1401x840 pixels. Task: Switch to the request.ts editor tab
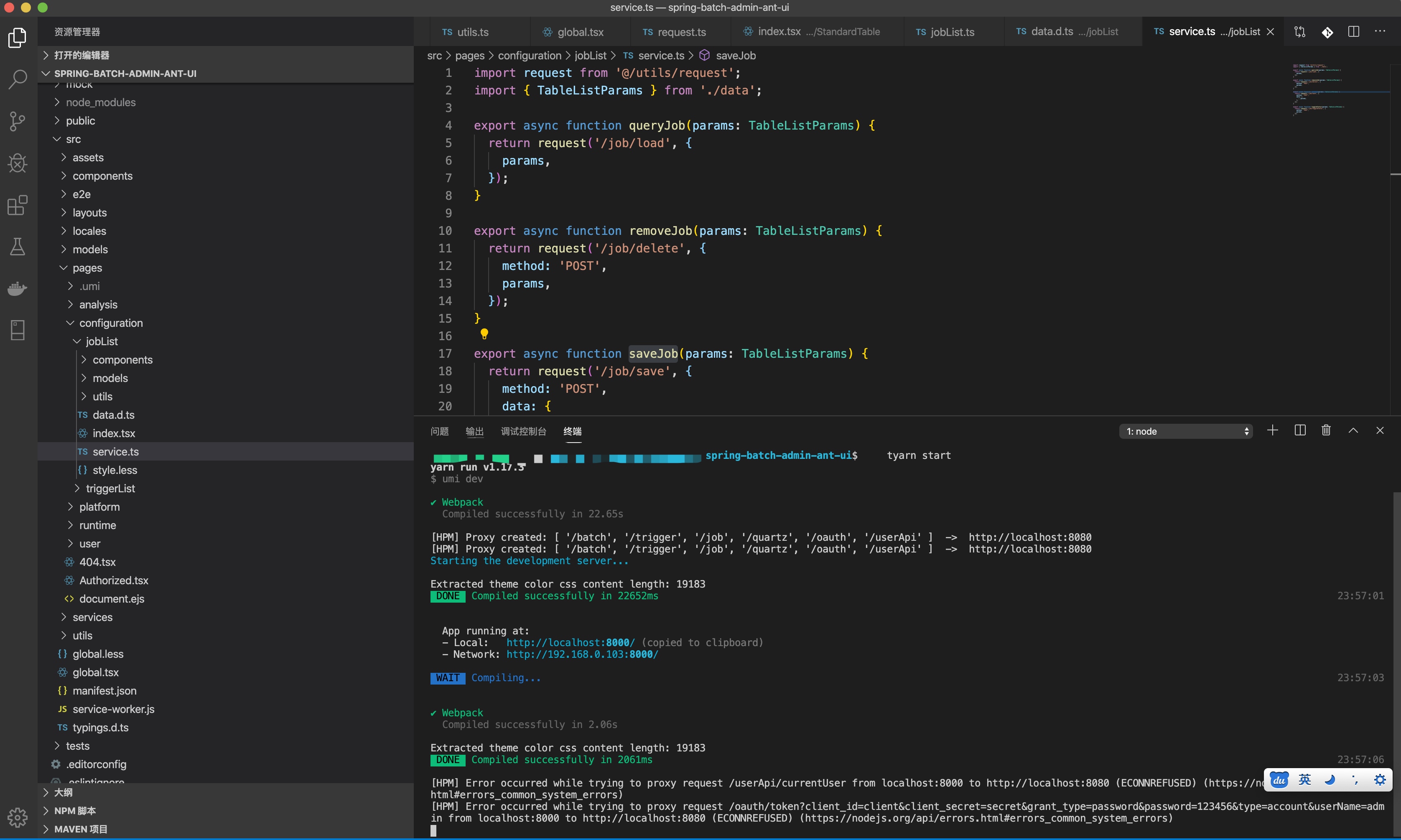tap(681, 32)
